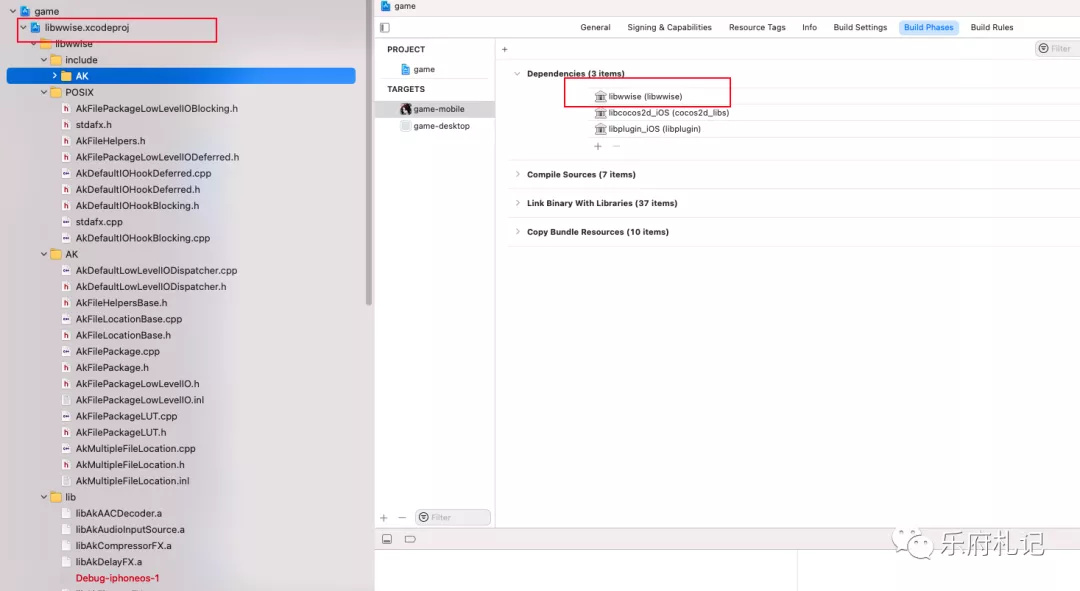Image resolution: width=1080 pixels, height=591 pixels.
Task: Expand Compile Sources section
Action: [x=517, y=174]
